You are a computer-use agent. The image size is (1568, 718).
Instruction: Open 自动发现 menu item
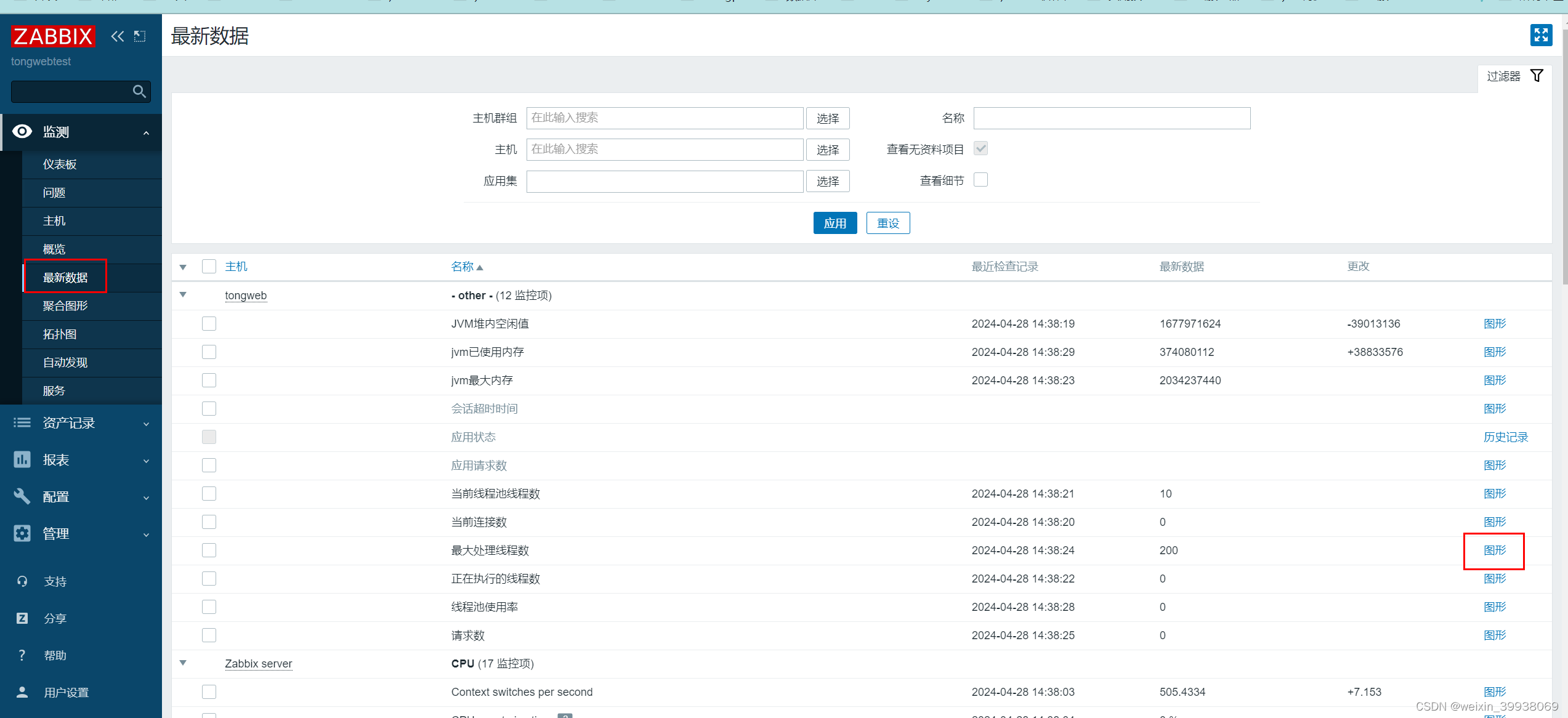click(x=92, y=363)
